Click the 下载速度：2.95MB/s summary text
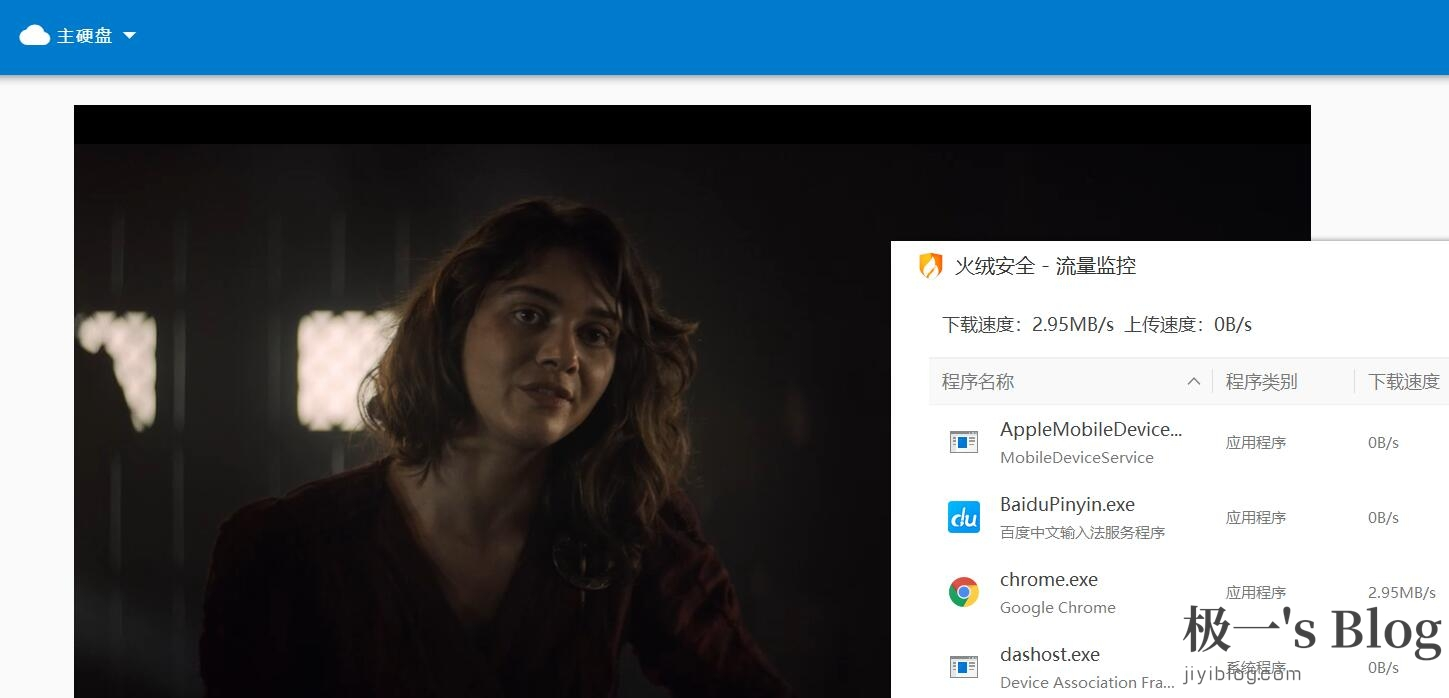 [x=1027, y=325]
